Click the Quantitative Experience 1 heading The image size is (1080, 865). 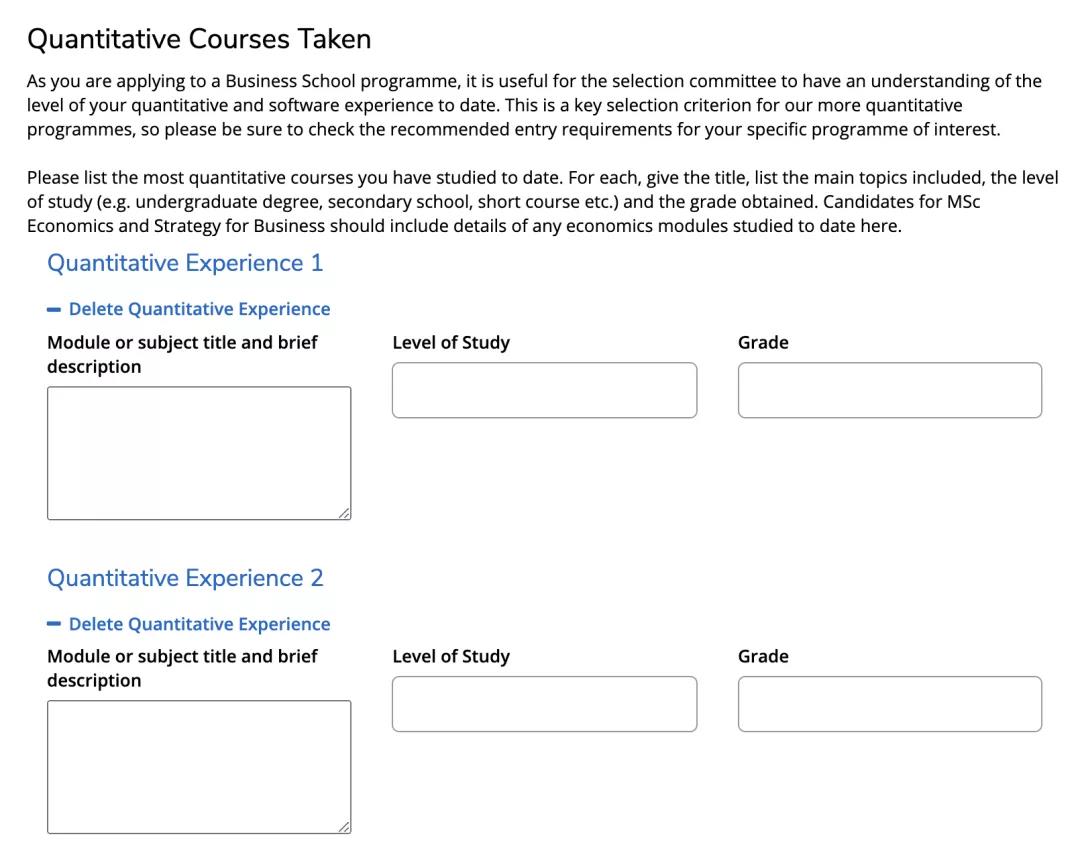click(185, 263)
